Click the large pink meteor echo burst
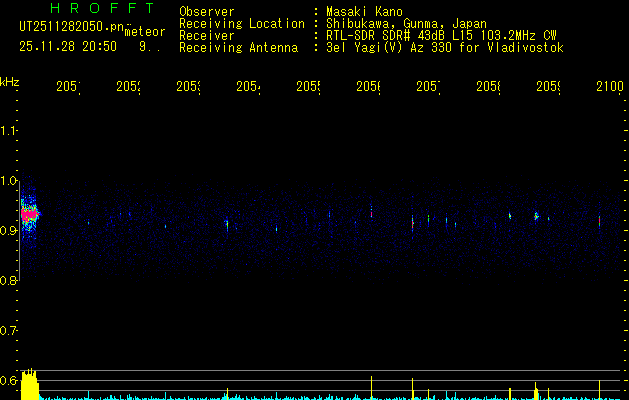This screenshot has height=400, width=629. coord(30,215)
